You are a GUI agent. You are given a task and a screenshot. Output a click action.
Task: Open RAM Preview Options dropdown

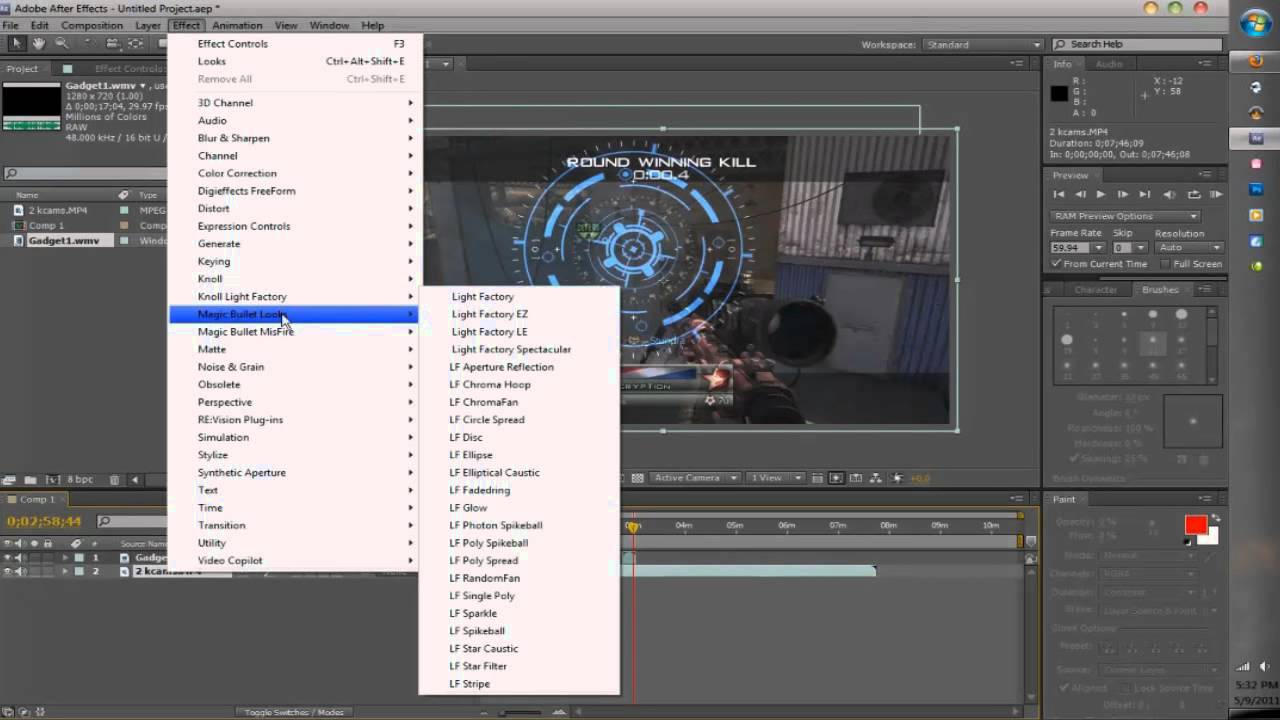[x=1124, y=216]
